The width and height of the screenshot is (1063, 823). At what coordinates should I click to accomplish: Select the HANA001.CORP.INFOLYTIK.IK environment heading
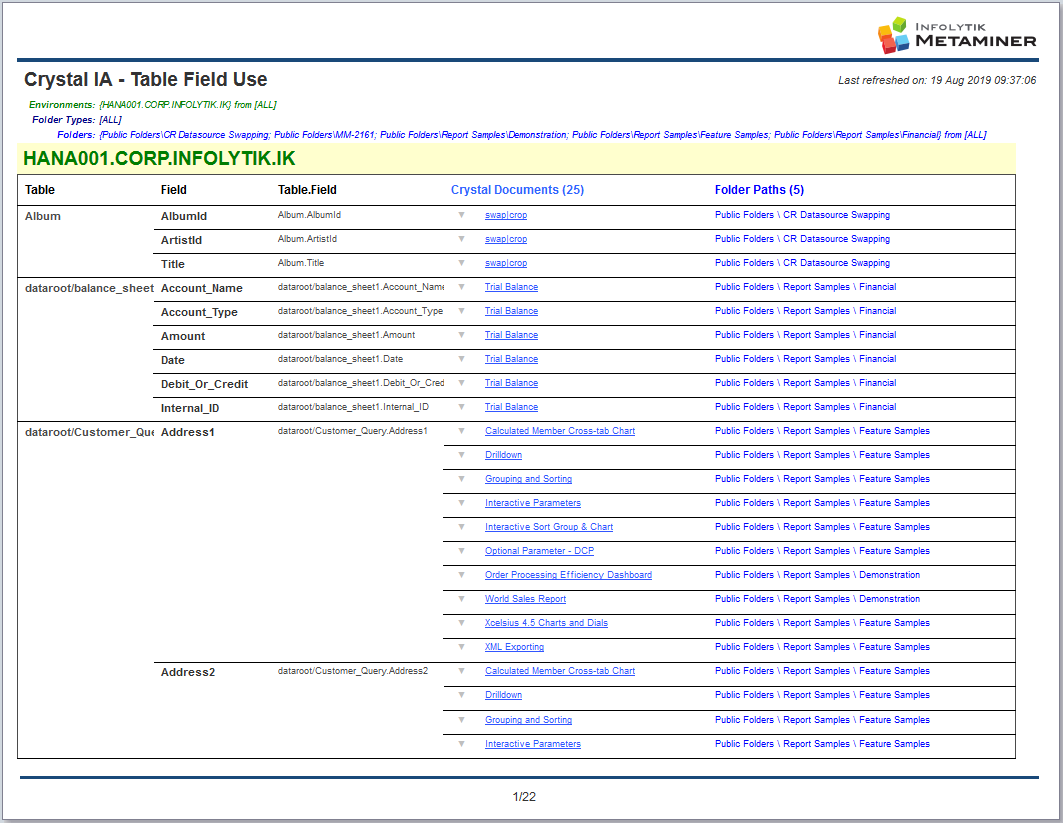159,159
